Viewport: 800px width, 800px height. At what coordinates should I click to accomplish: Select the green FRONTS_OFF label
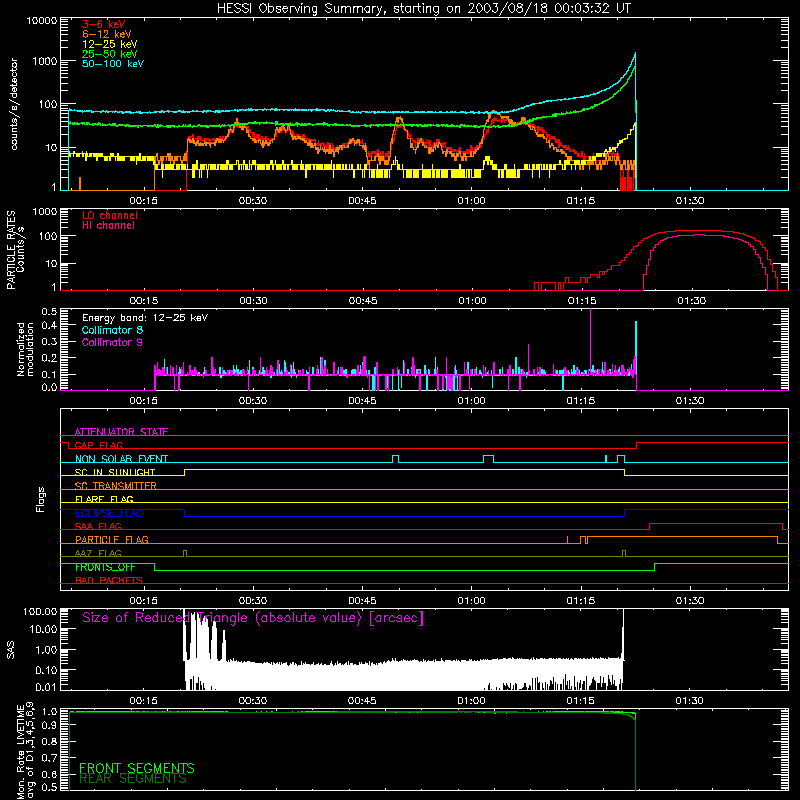[x=105, y=567]
